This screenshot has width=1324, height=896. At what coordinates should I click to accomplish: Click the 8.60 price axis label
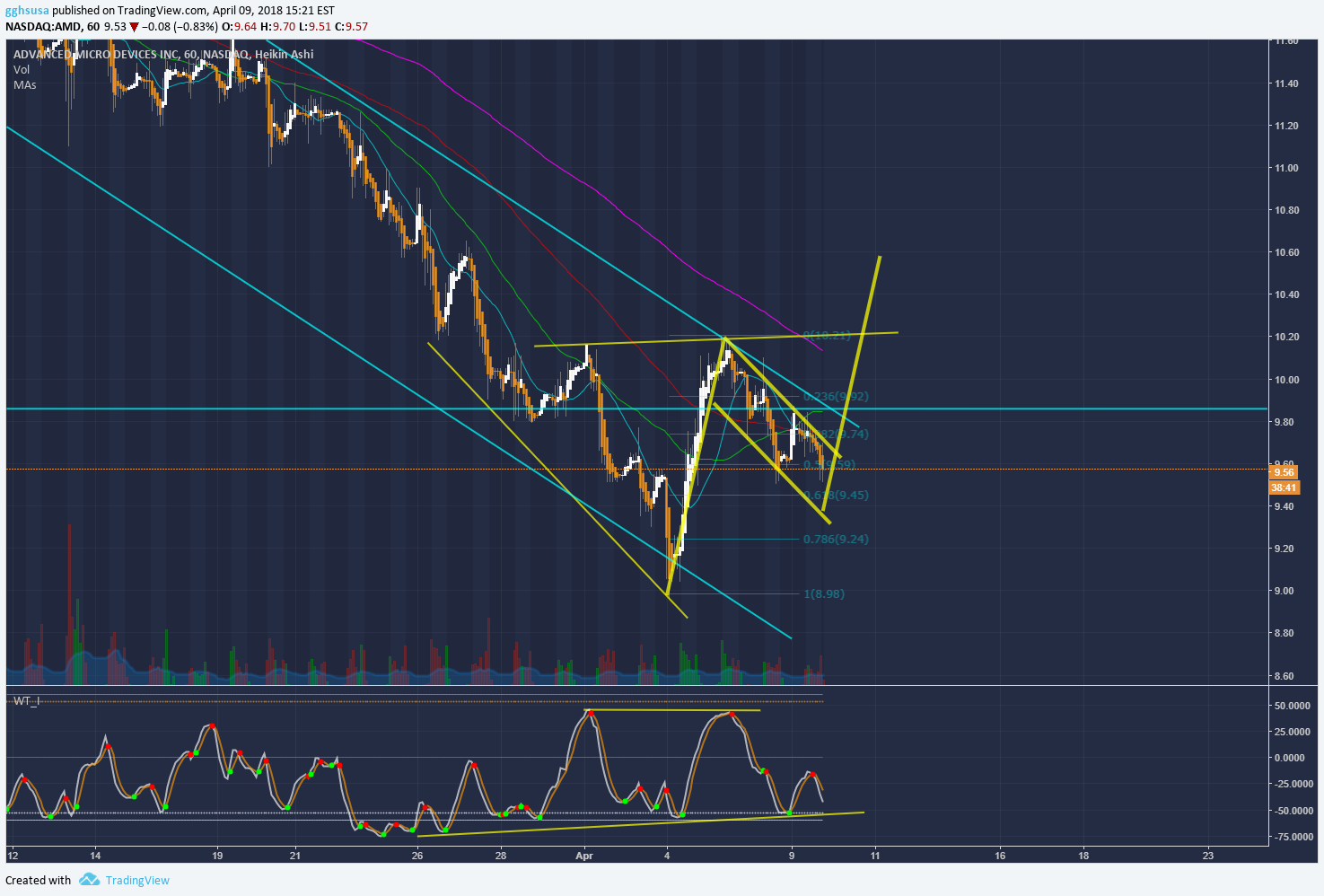[x=1284, y=676]
